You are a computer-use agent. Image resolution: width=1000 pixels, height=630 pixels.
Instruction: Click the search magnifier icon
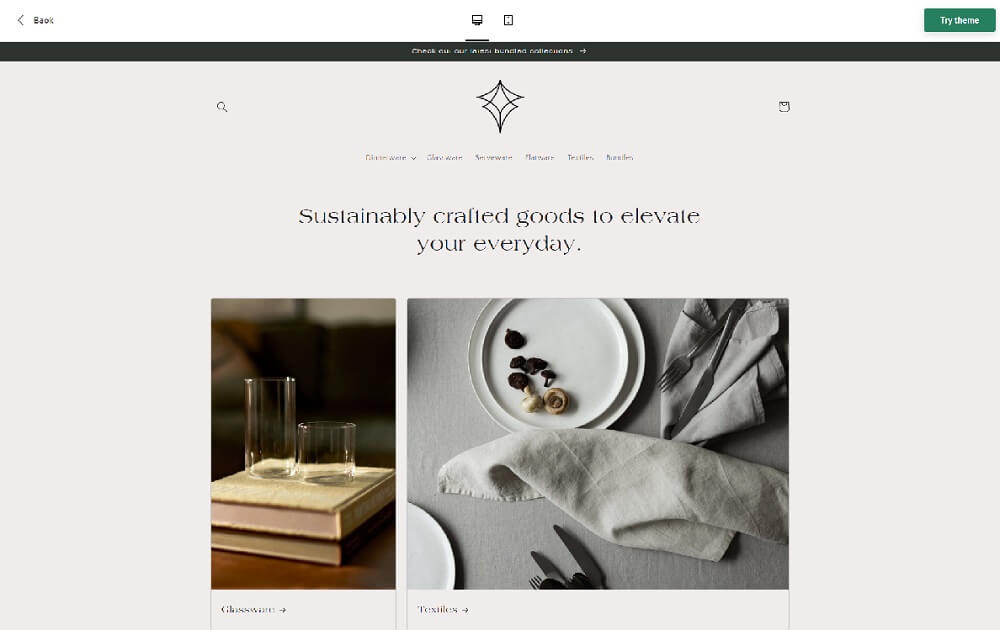(x=222, y=107)
